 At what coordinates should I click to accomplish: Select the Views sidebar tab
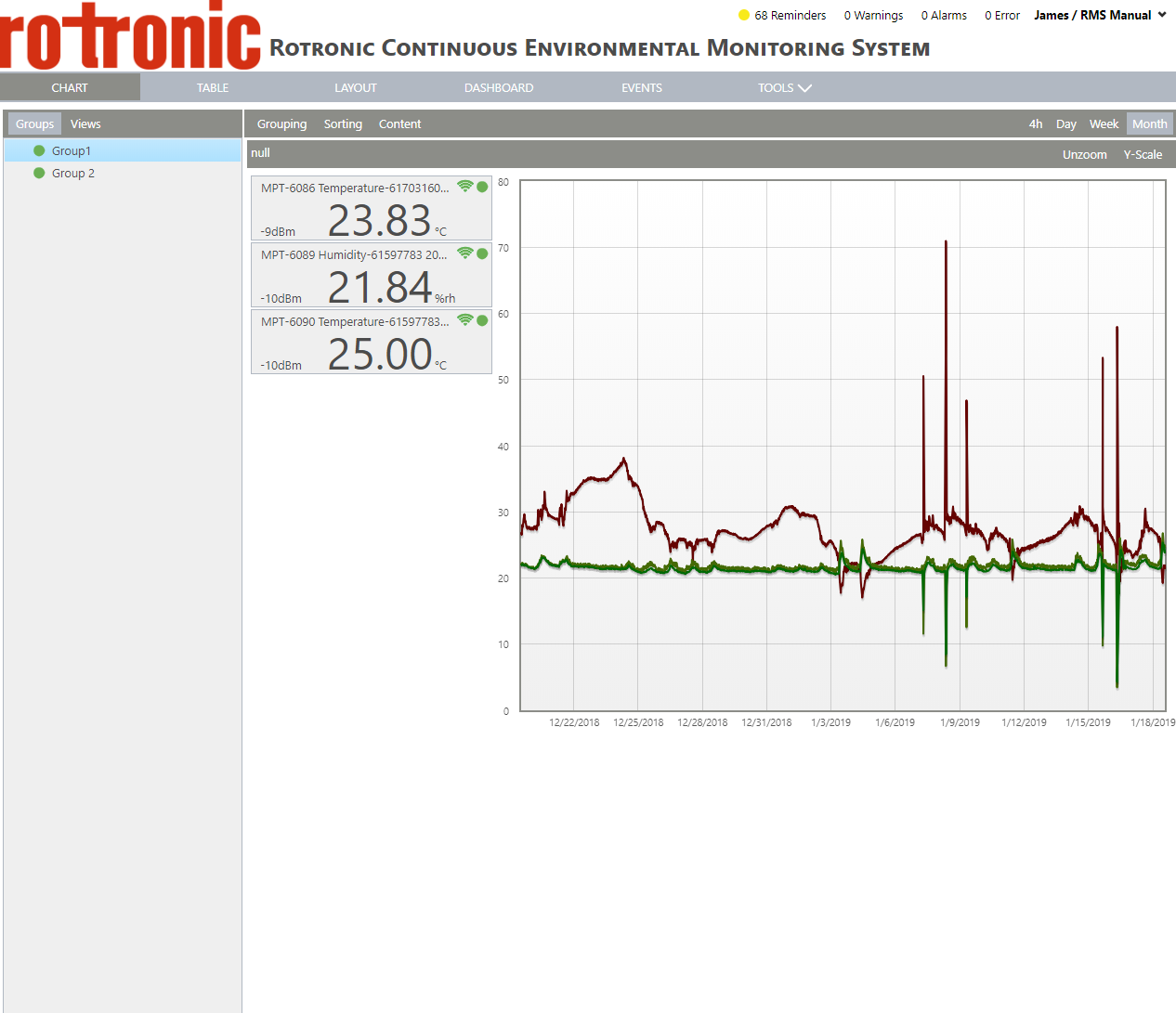point(85,124)
